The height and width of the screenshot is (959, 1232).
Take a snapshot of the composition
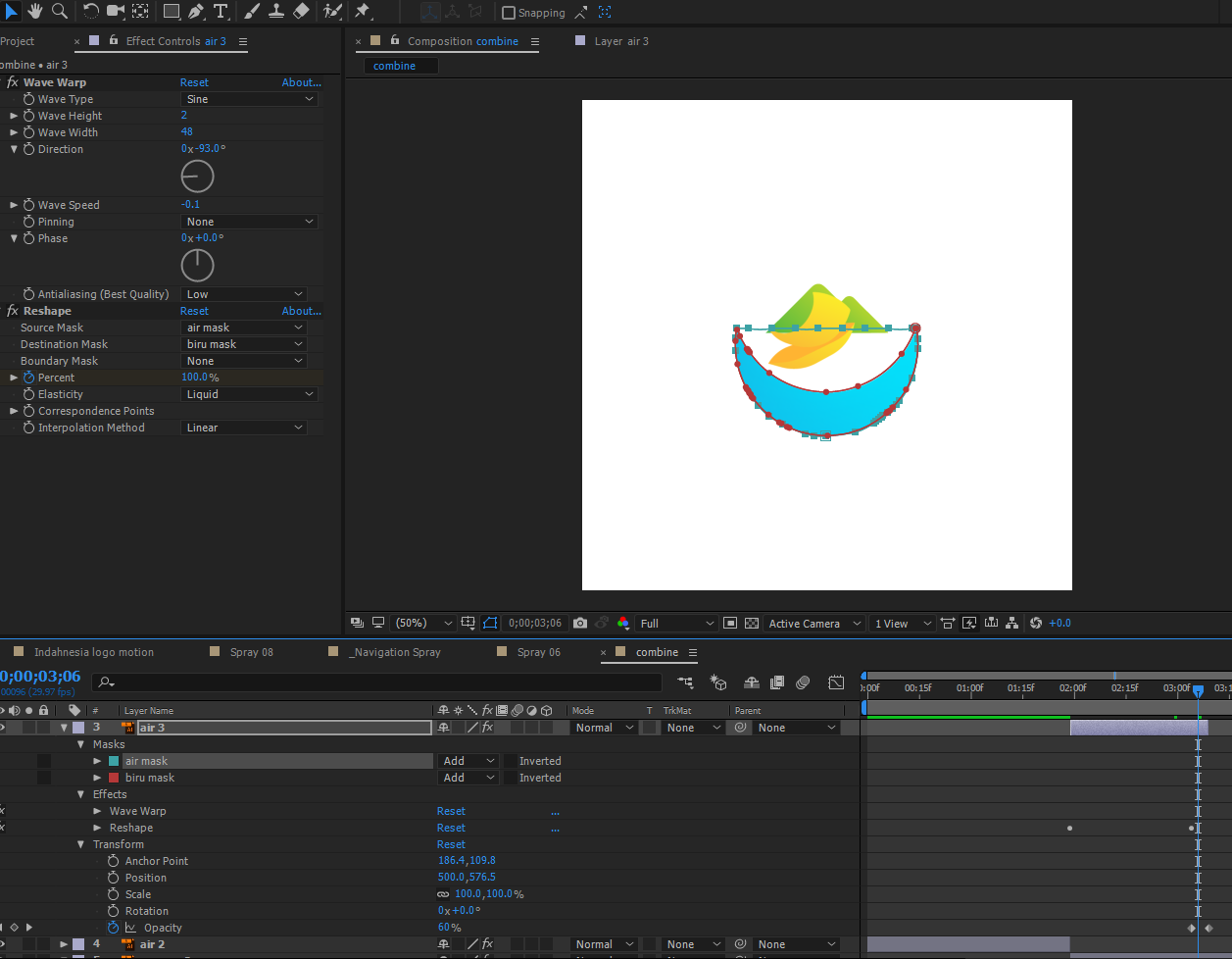[579, 623]
